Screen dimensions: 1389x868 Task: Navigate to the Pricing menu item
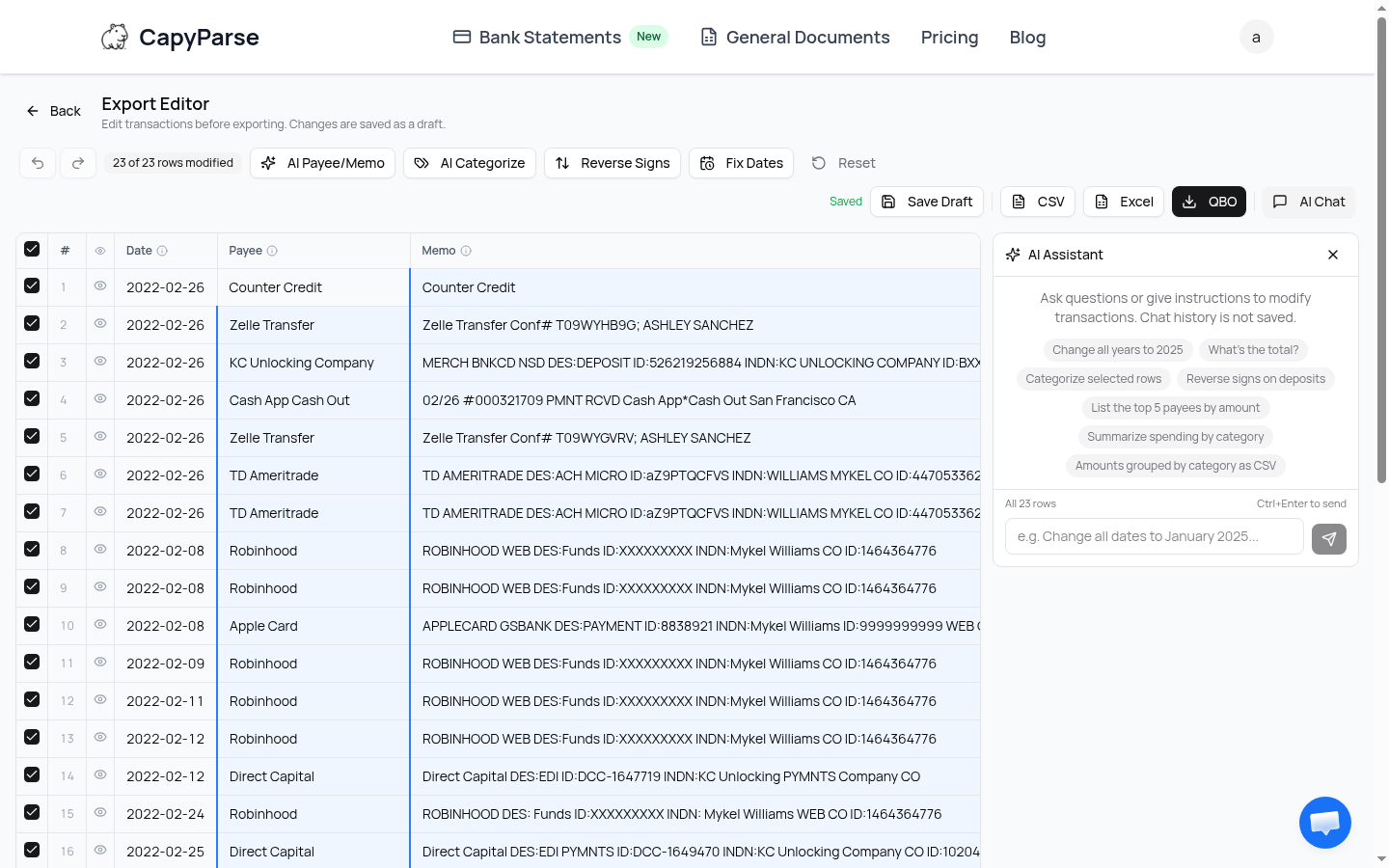click(949, 37)
